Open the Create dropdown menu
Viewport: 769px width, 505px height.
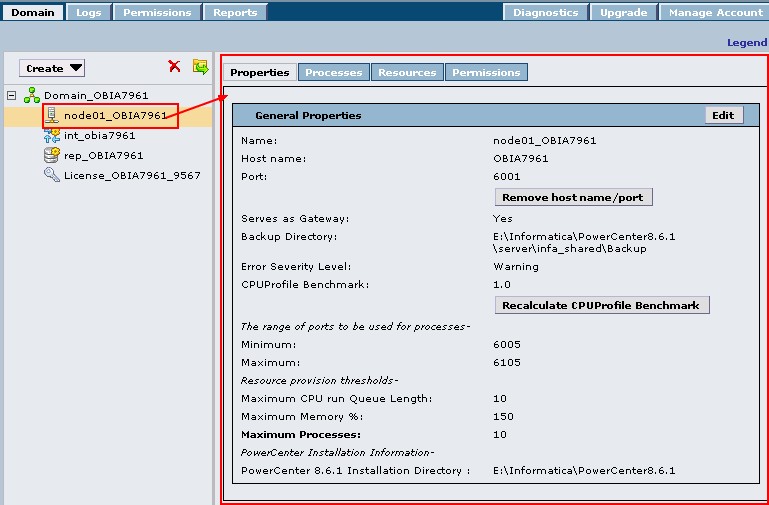pos(52,68)
